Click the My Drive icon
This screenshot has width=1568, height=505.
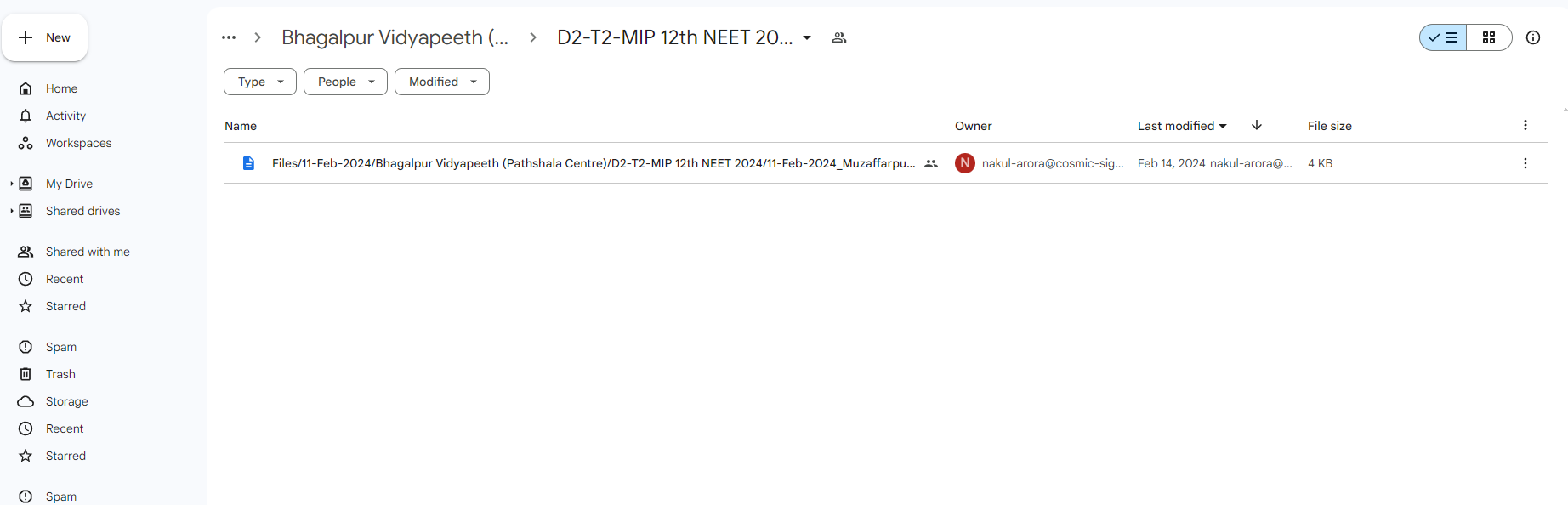pyautogui.click(x=26, y=184)
